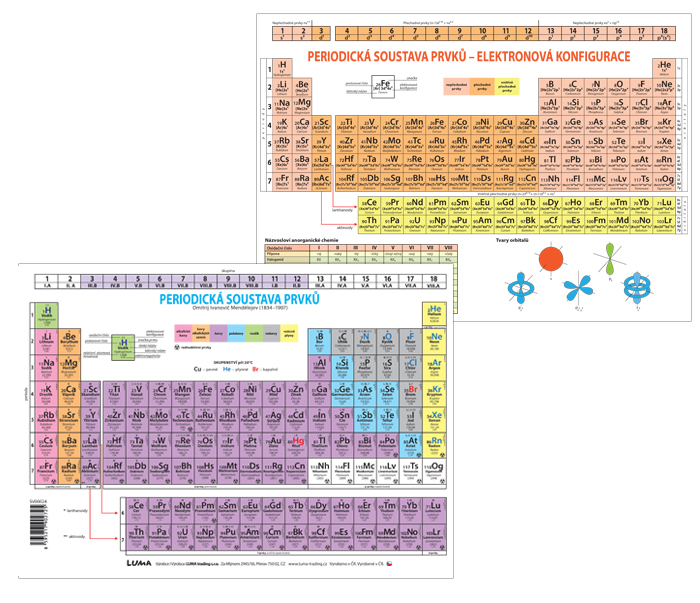Screen dimensions: 700x603
Task: Click the Czech flag icon beside manufacturer text
Action: point(389,564)
